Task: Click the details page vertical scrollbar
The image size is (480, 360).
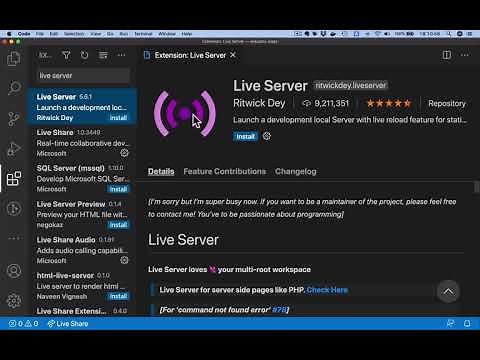Action: click(477, 187)
